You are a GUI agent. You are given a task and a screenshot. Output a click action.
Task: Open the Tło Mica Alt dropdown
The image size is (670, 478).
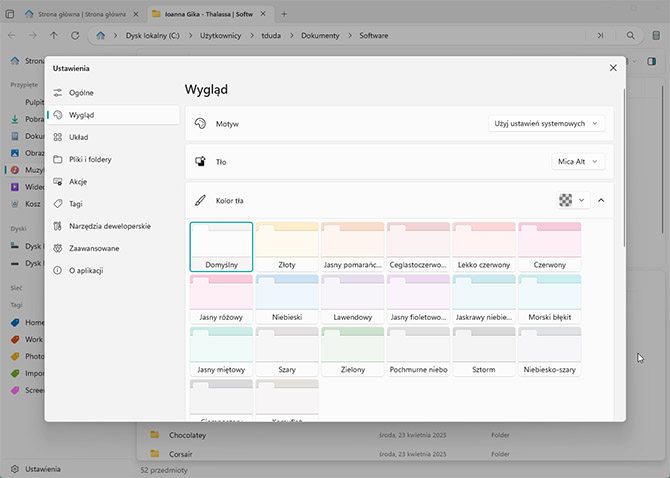click(x=578, y=161)
